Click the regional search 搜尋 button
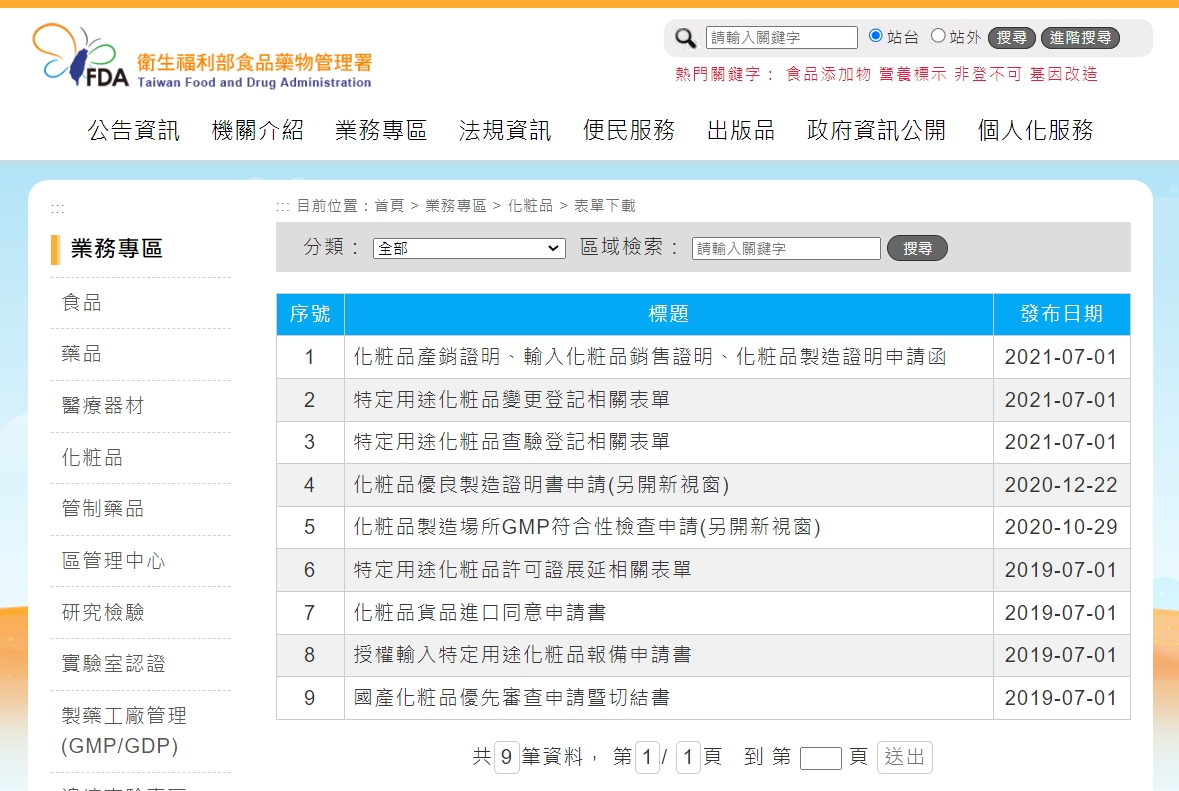This screenshot has height=791, width=1179. point(917,248)
